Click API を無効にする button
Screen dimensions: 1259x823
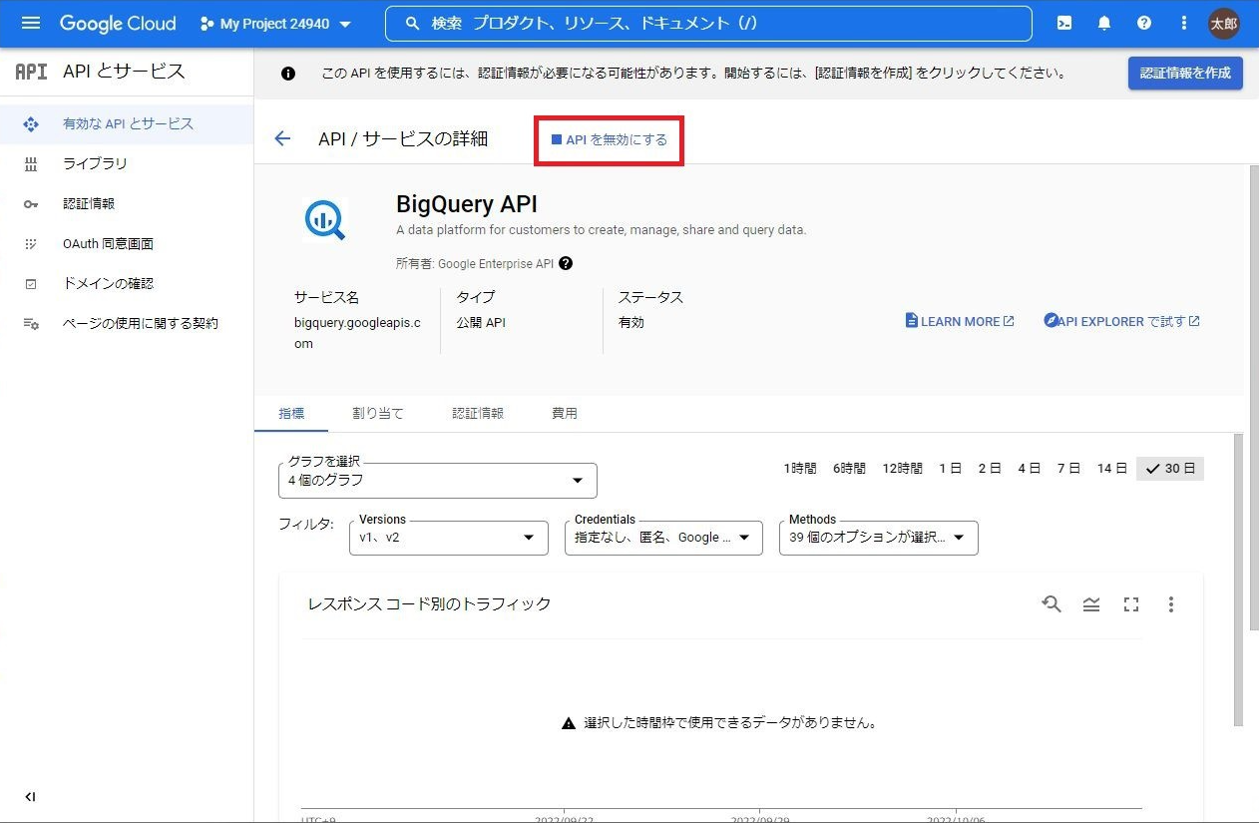coord(609,140)
